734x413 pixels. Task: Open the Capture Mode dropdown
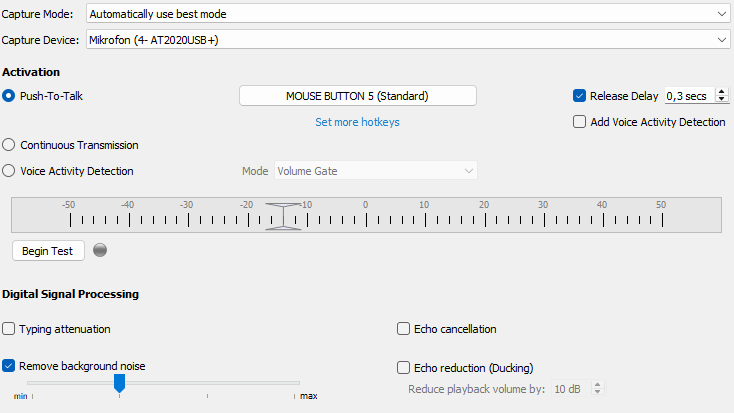click(407, 13)
